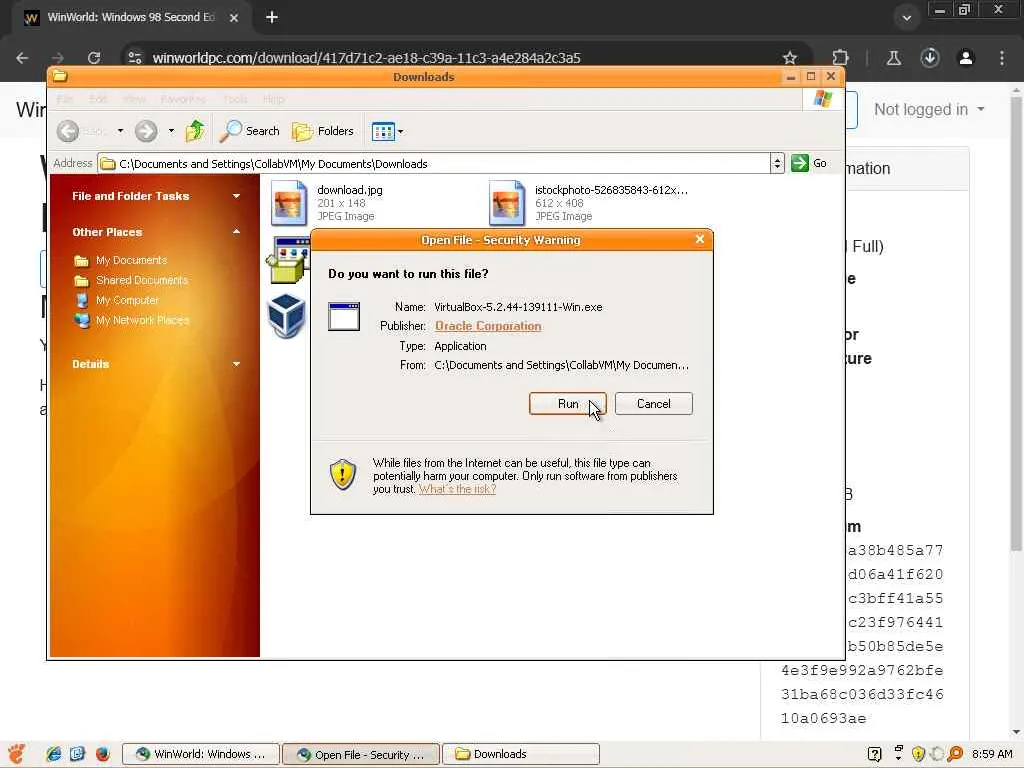Close the Open File Security Warning dialog

click(699, 239)
